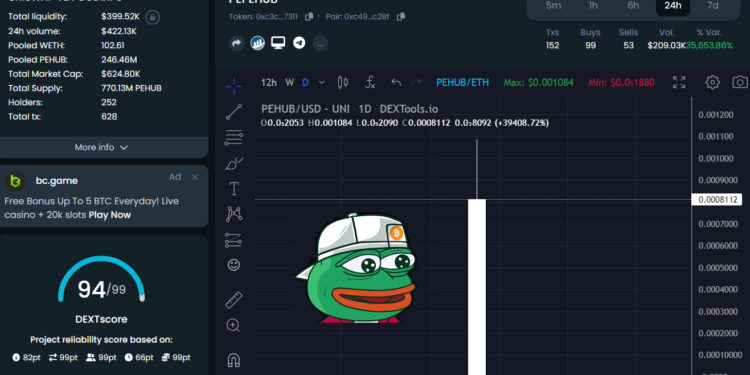Select the trend line drawing tool
This screenshot has height=375, width=750.
[233, 111]
